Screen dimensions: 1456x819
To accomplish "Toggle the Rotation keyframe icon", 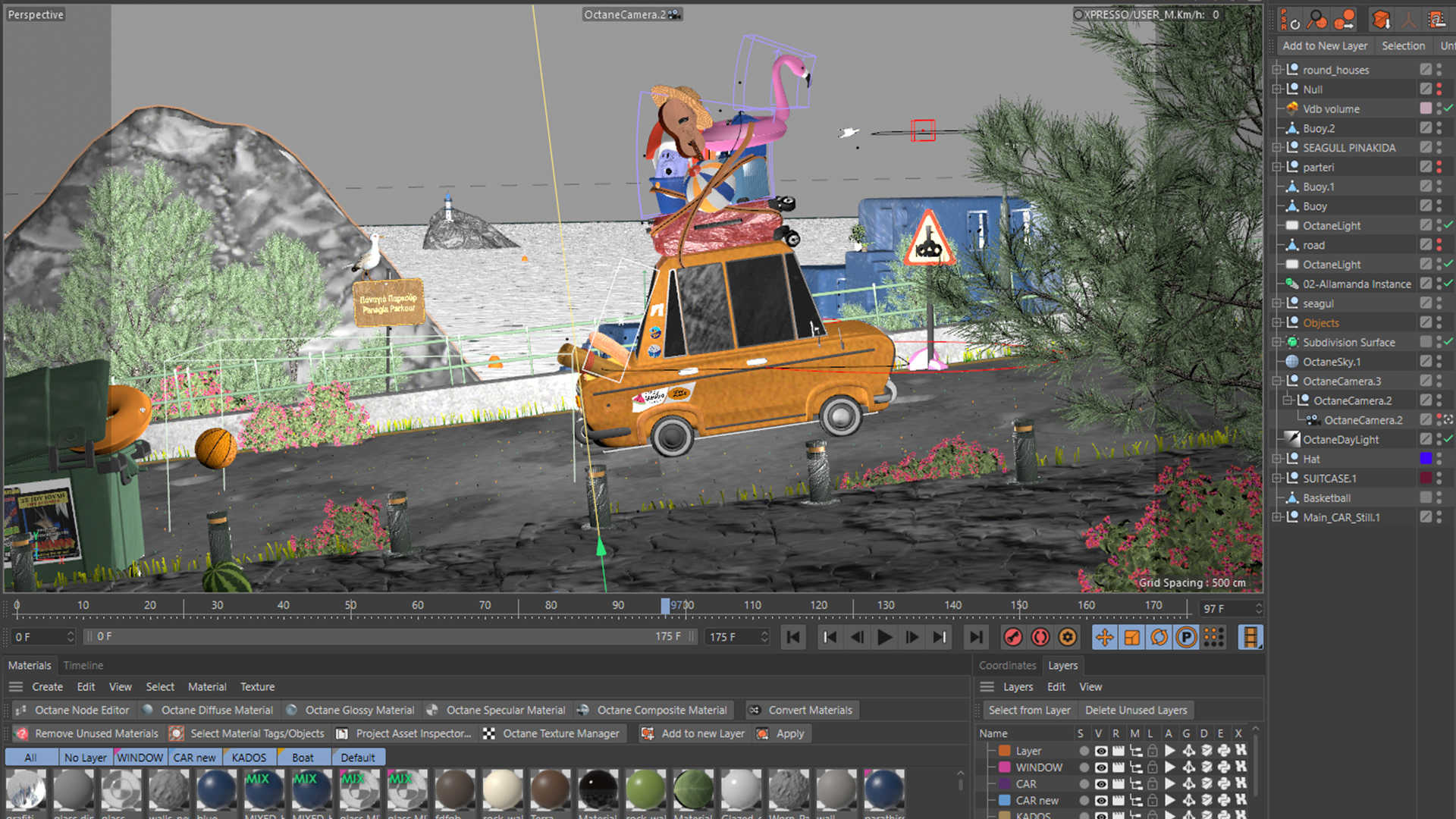I will pos(1159,638).
